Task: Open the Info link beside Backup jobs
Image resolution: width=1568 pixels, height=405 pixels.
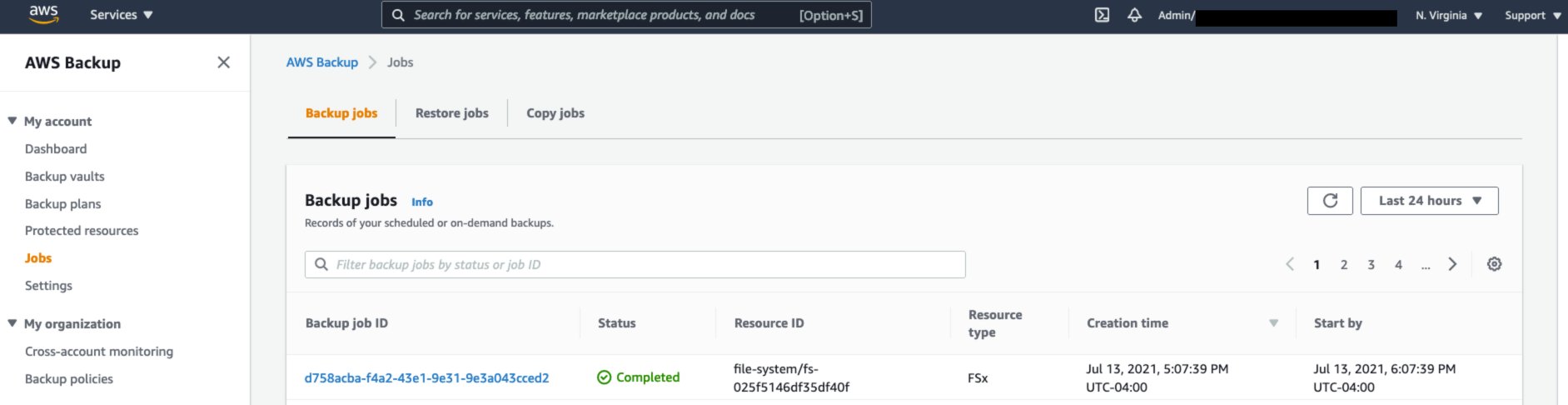Action: [422, 202]
